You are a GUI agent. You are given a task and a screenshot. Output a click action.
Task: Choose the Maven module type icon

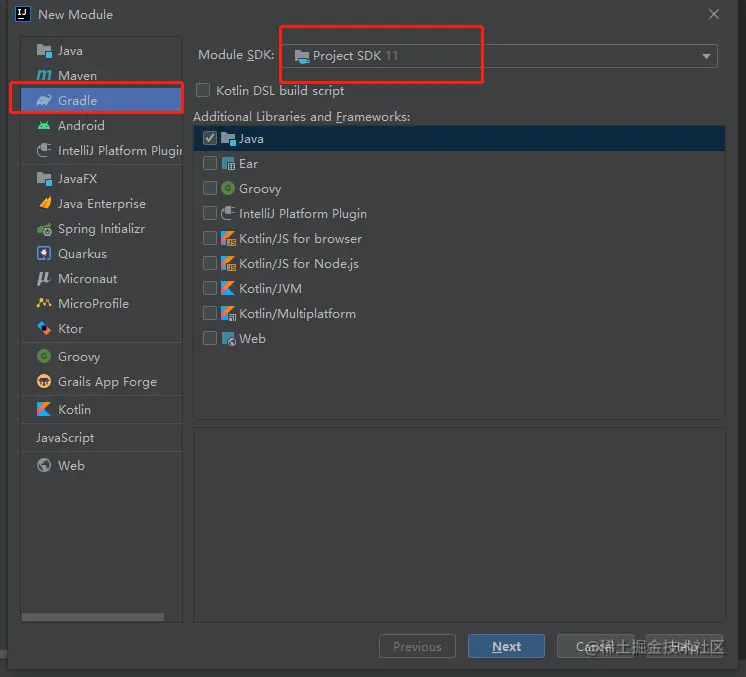(44, 75)
